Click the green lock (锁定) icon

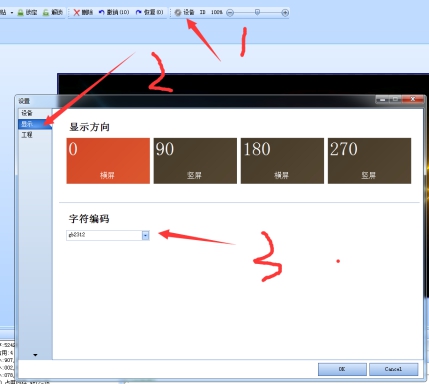(x=21, y=13)
